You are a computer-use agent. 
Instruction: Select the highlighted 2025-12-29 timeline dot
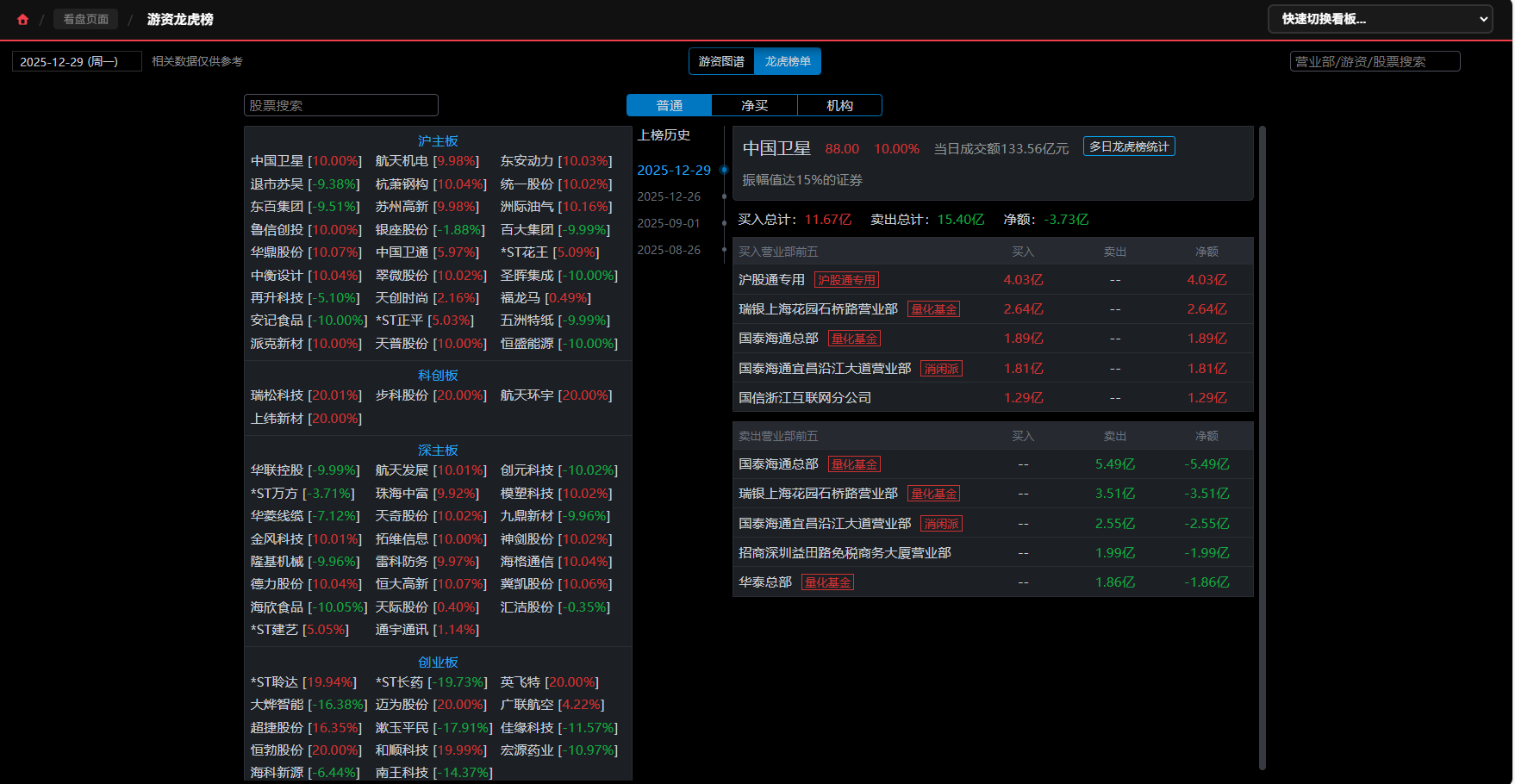pyautogui.click(x=724, y=170)
